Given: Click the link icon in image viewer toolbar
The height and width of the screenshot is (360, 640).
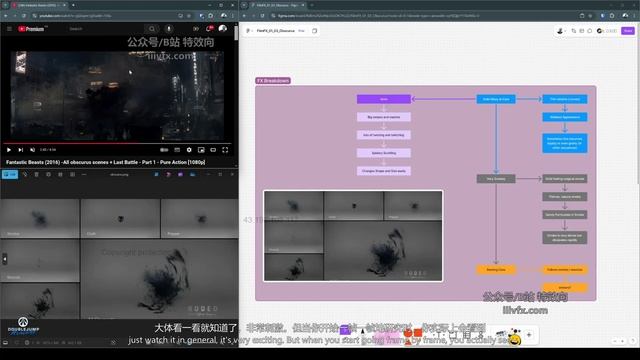Looking at the screenshot, I should click(x=25, y=175).
